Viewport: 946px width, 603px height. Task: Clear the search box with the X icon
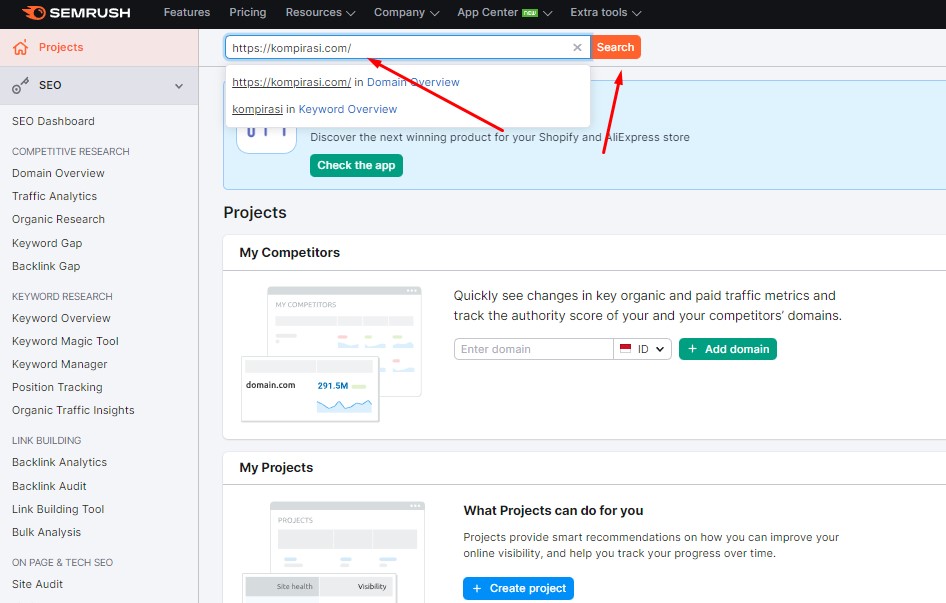pyautogui.click(x=577, y=47)
